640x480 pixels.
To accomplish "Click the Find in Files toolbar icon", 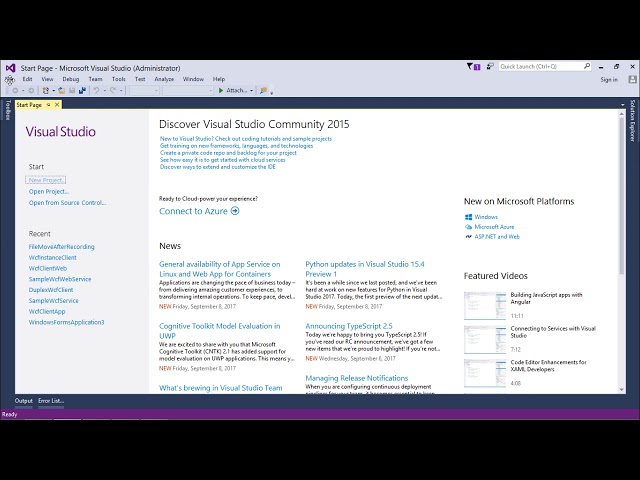I will point(263,90).
